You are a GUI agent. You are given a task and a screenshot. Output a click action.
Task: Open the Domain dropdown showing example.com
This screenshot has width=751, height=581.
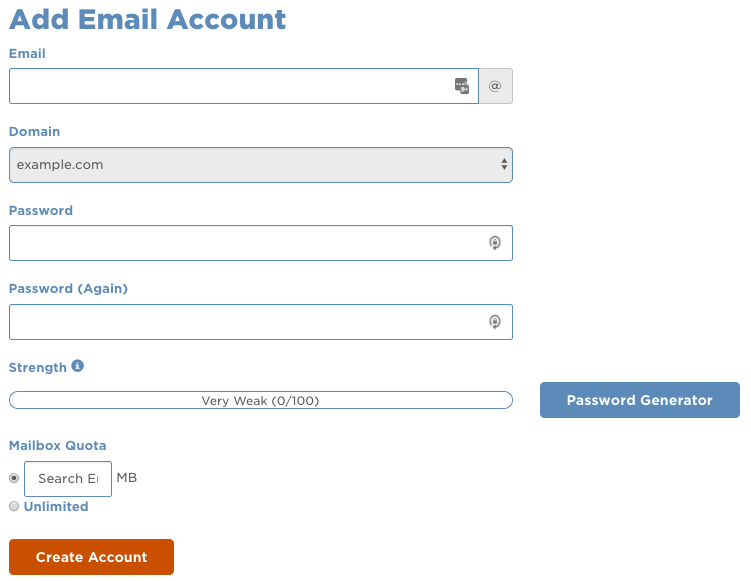[x=261, y=165]
